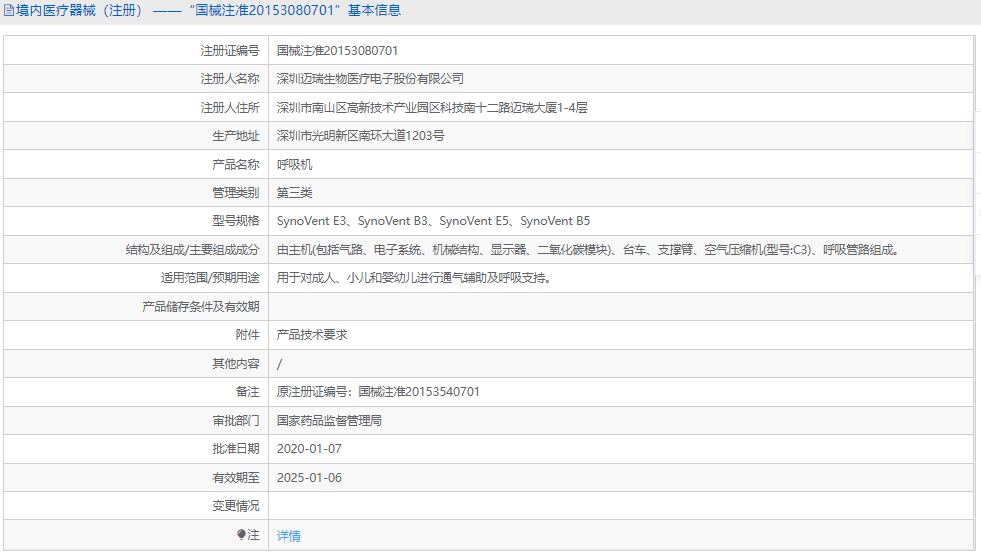Click production address 深圳市光明新区南环大道1203号

pos(360,136)
